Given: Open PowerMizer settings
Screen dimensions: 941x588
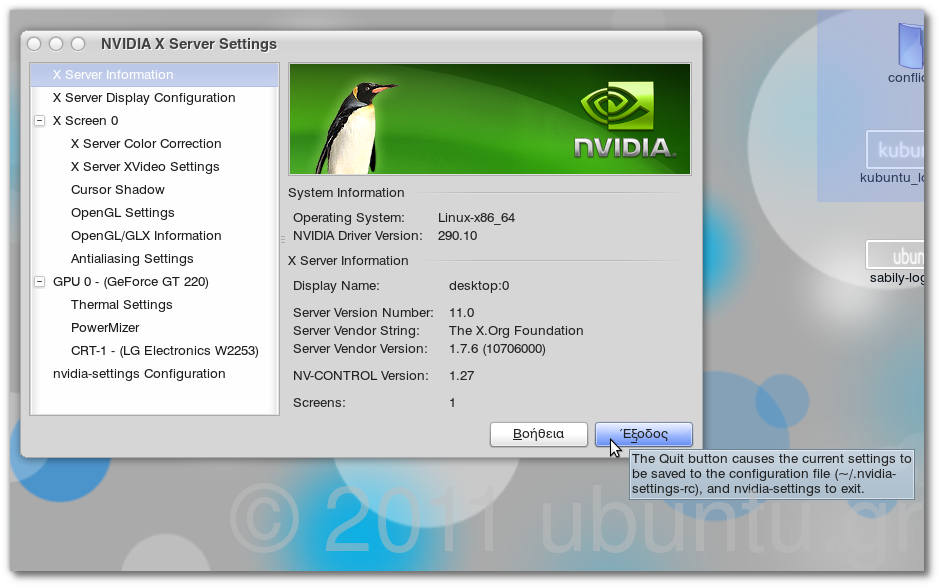Looking at the screenshot, I should coord(105,328).
